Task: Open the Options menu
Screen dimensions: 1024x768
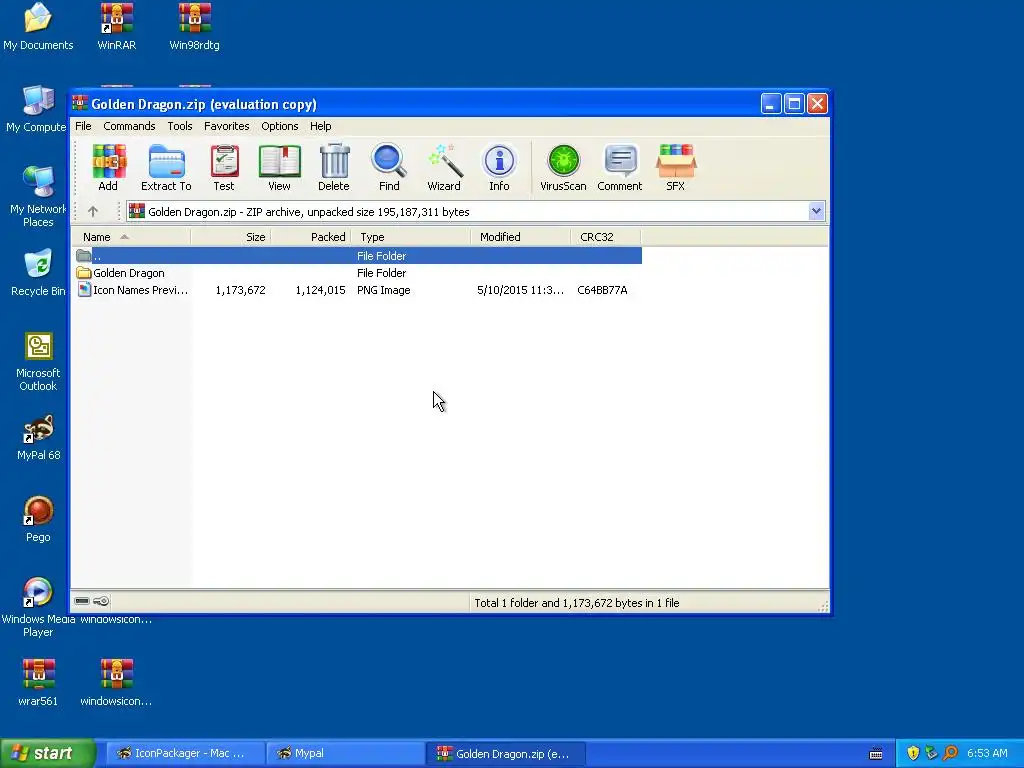Action: 280,126
